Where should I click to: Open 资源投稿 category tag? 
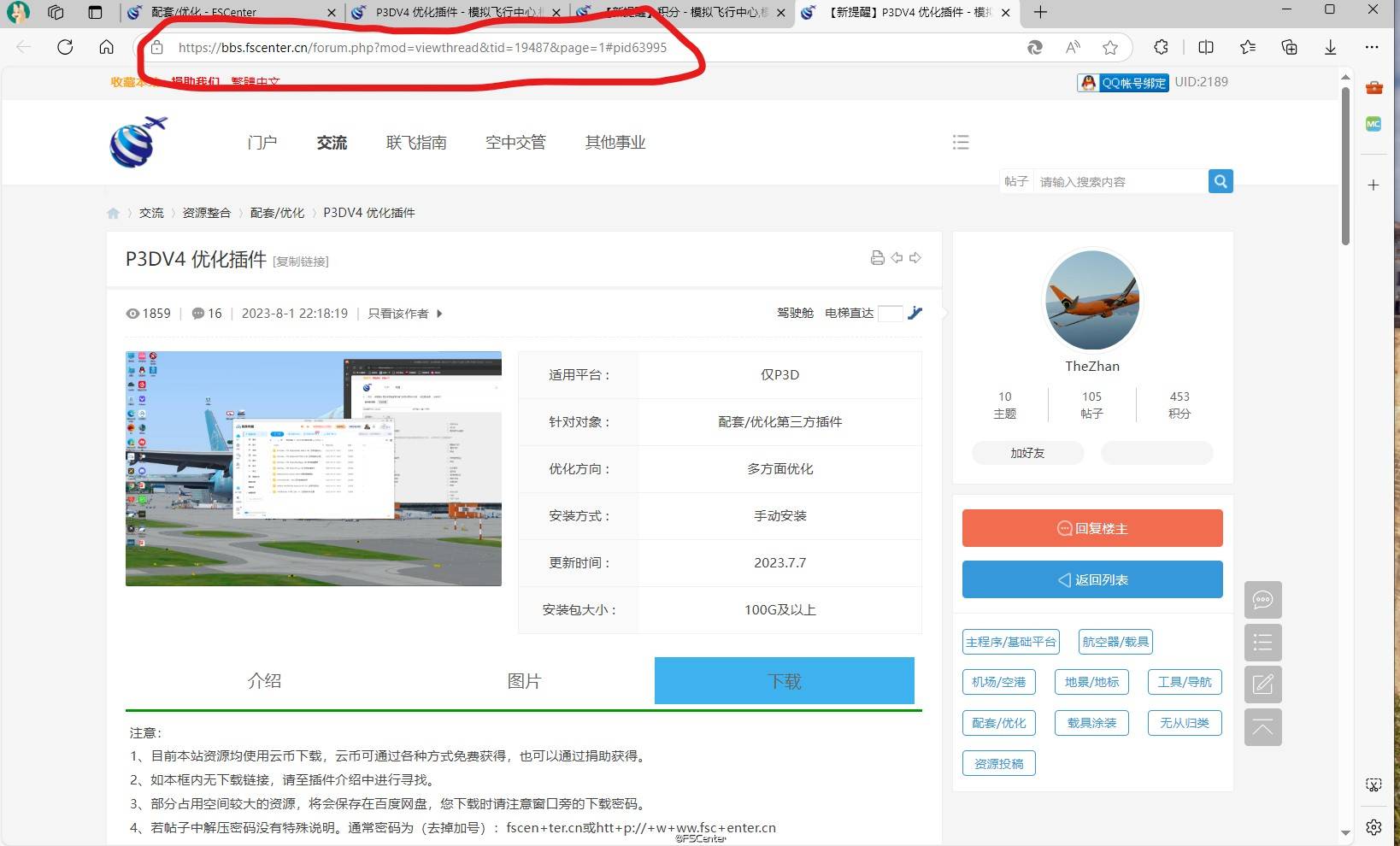998,763
